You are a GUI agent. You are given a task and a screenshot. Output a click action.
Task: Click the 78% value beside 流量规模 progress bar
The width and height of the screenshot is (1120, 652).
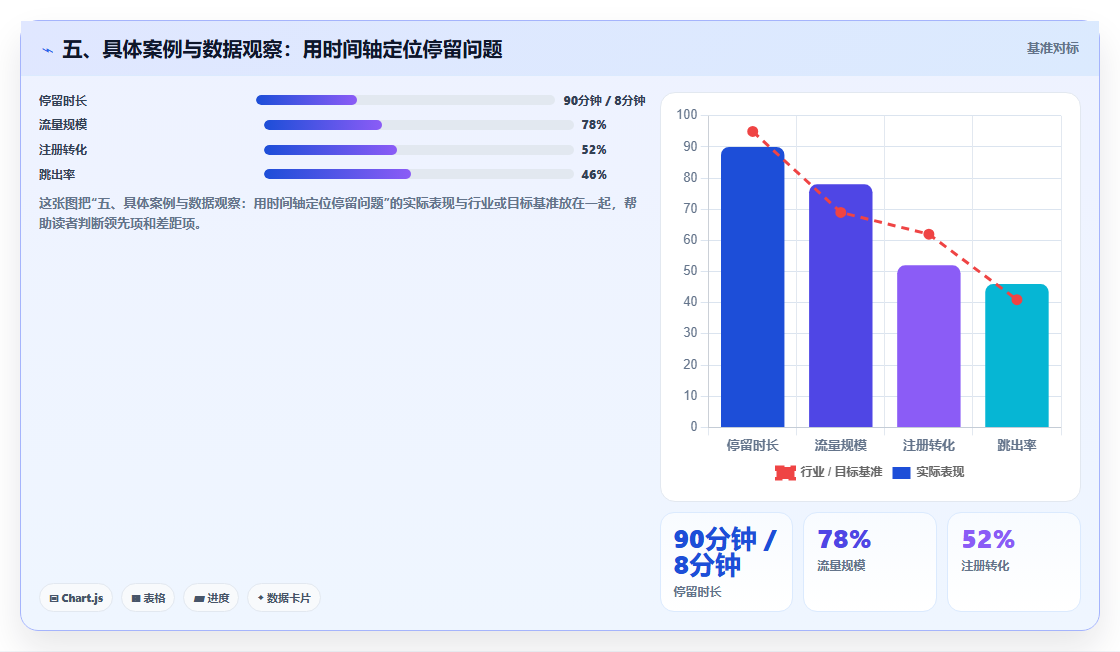click(594, 125)
